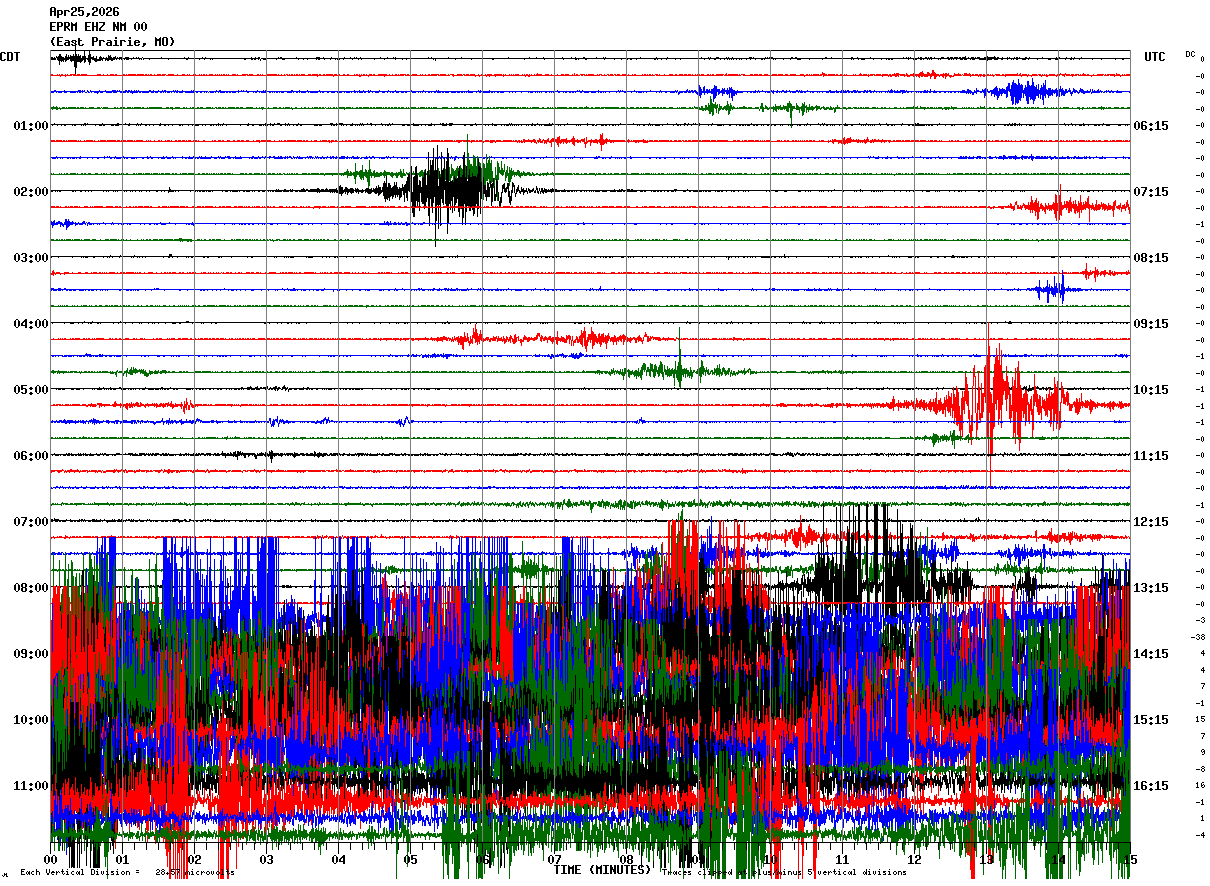Click minute tick label 00 on the axis
Viewport: 1210px width, 886px height.
click(x=50, y=860)
